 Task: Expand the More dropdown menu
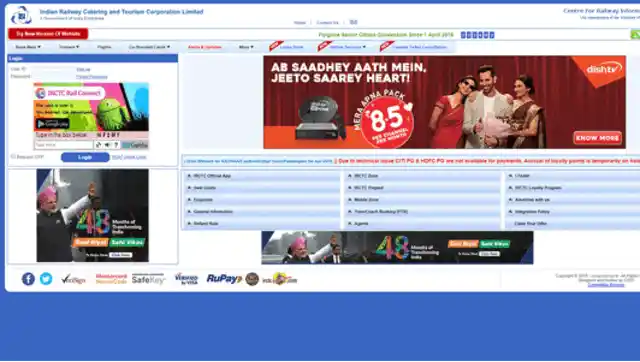[x=246, y=47]
